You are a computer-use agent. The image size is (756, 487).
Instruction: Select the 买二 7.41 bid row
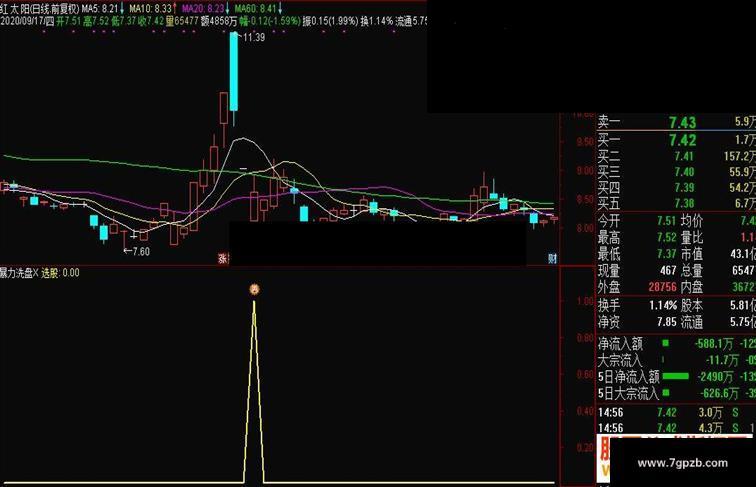676,156
